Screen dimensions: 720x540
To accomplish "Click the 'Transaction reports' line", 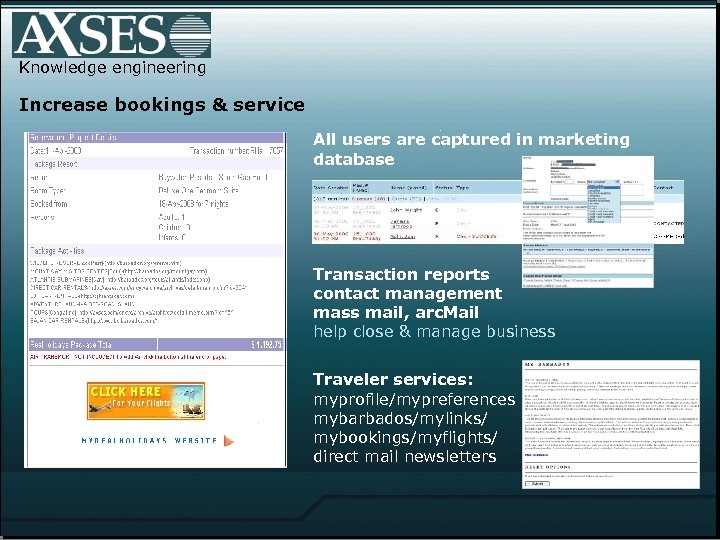I will (x=401, y=274).
